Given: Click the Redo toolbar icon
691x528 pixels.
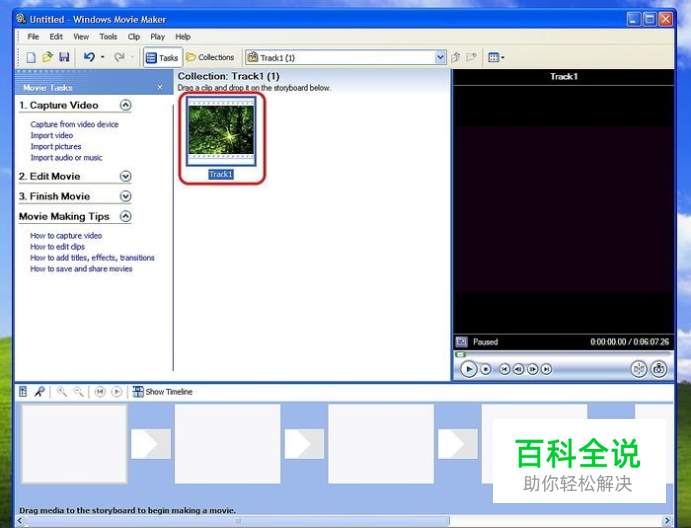Looking at the screenshot, I should [119, 57].
